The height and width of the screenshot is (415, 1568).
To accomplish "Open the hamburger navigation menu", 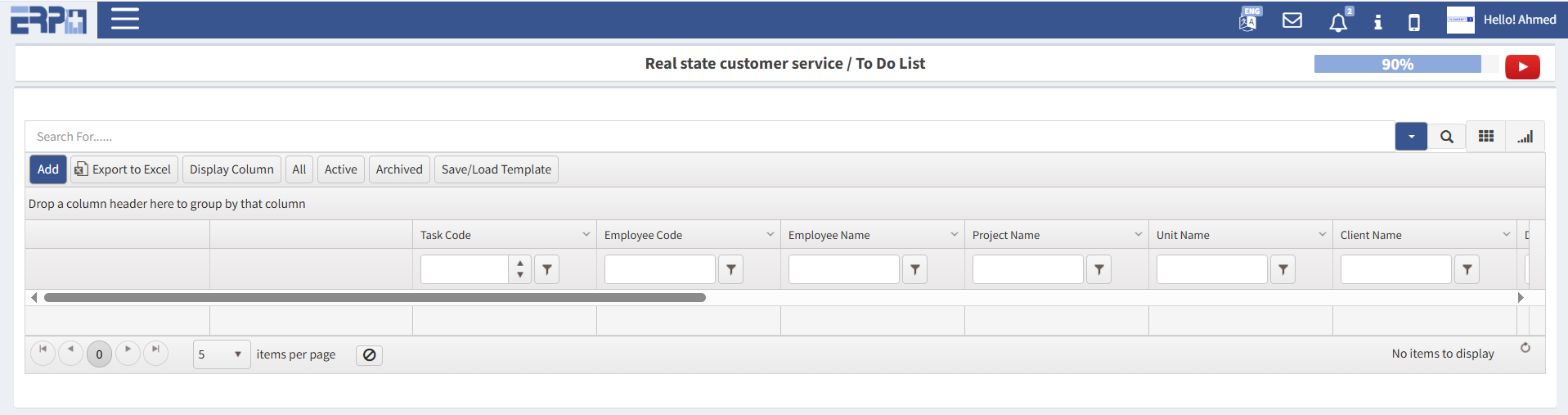I will point(124,19).
